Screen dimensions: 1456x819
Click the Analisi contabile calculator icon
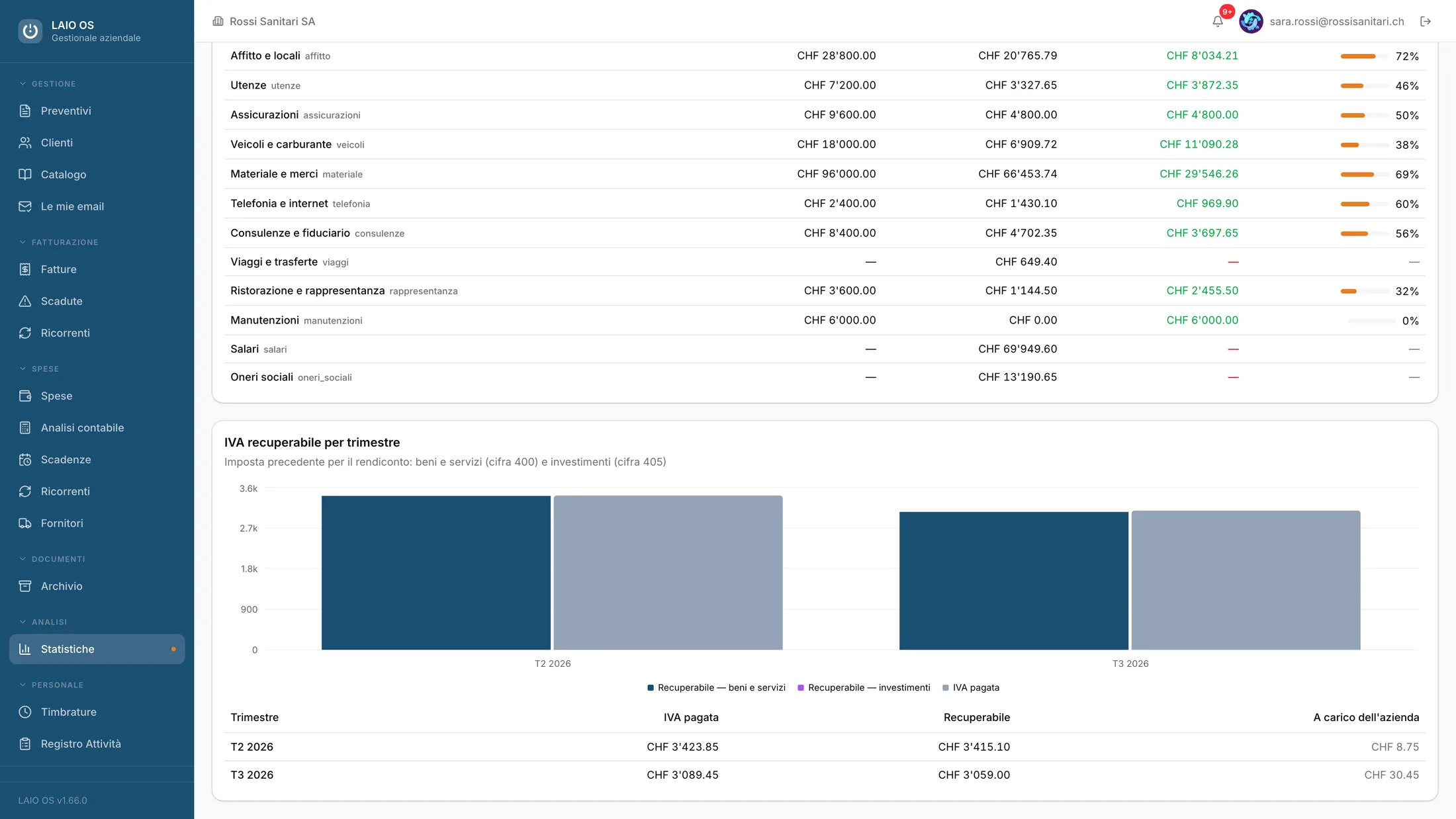(25, 427)
